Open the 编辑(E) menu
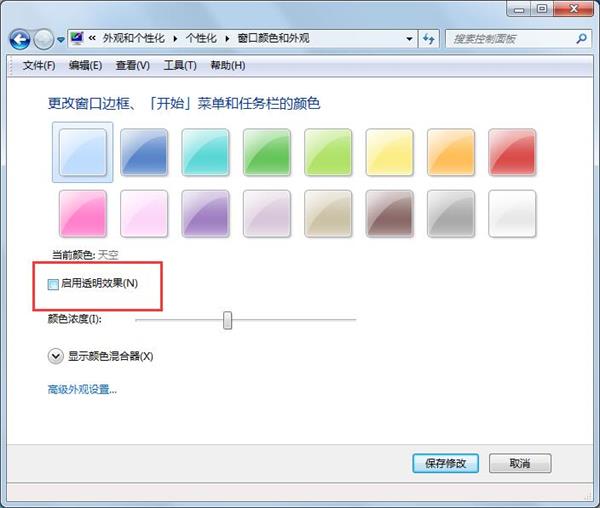Viewport: 600px width, 508px height. 85,65
